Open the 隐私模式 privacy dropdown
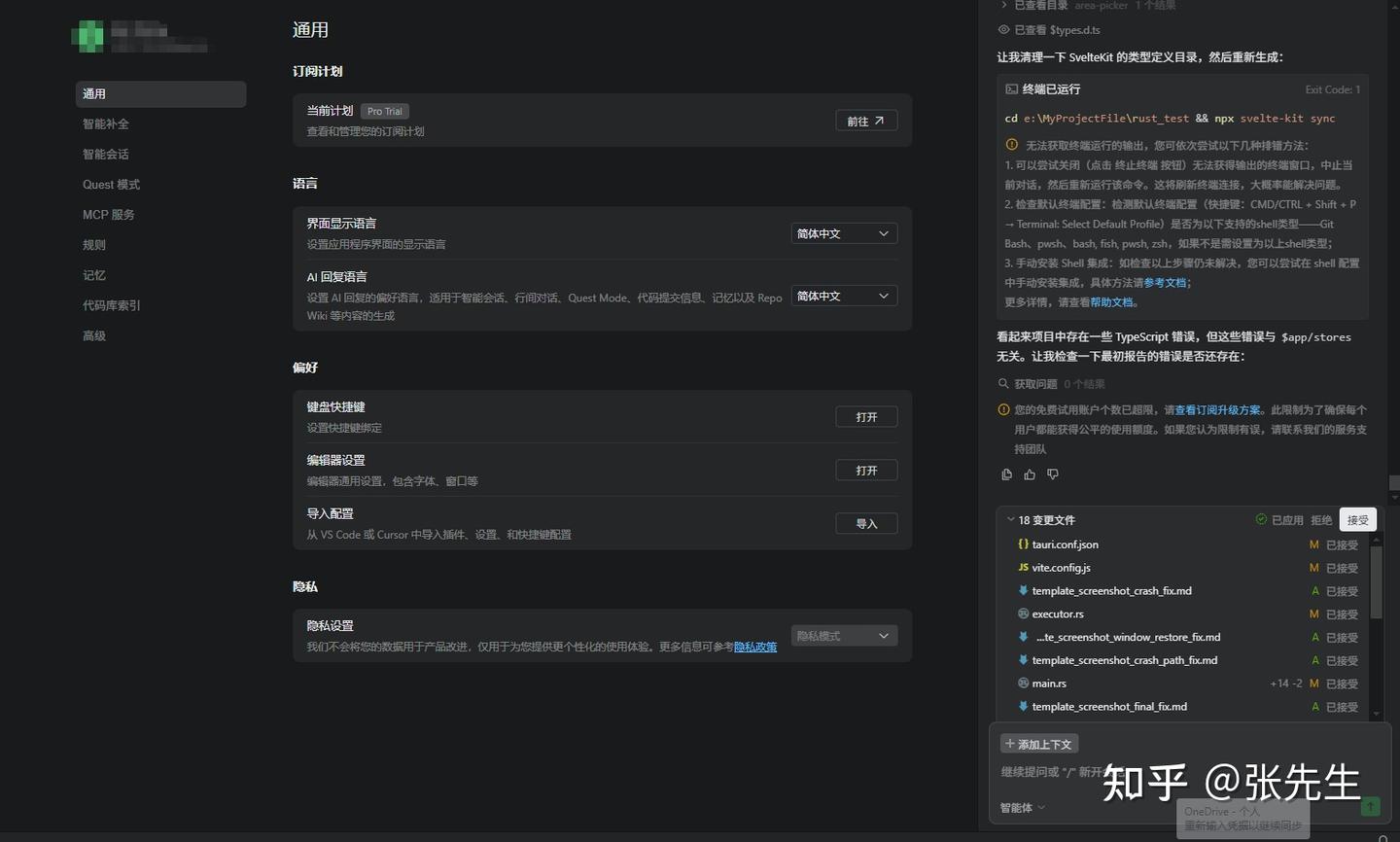The image size is (1400, 842). point(842,635)
